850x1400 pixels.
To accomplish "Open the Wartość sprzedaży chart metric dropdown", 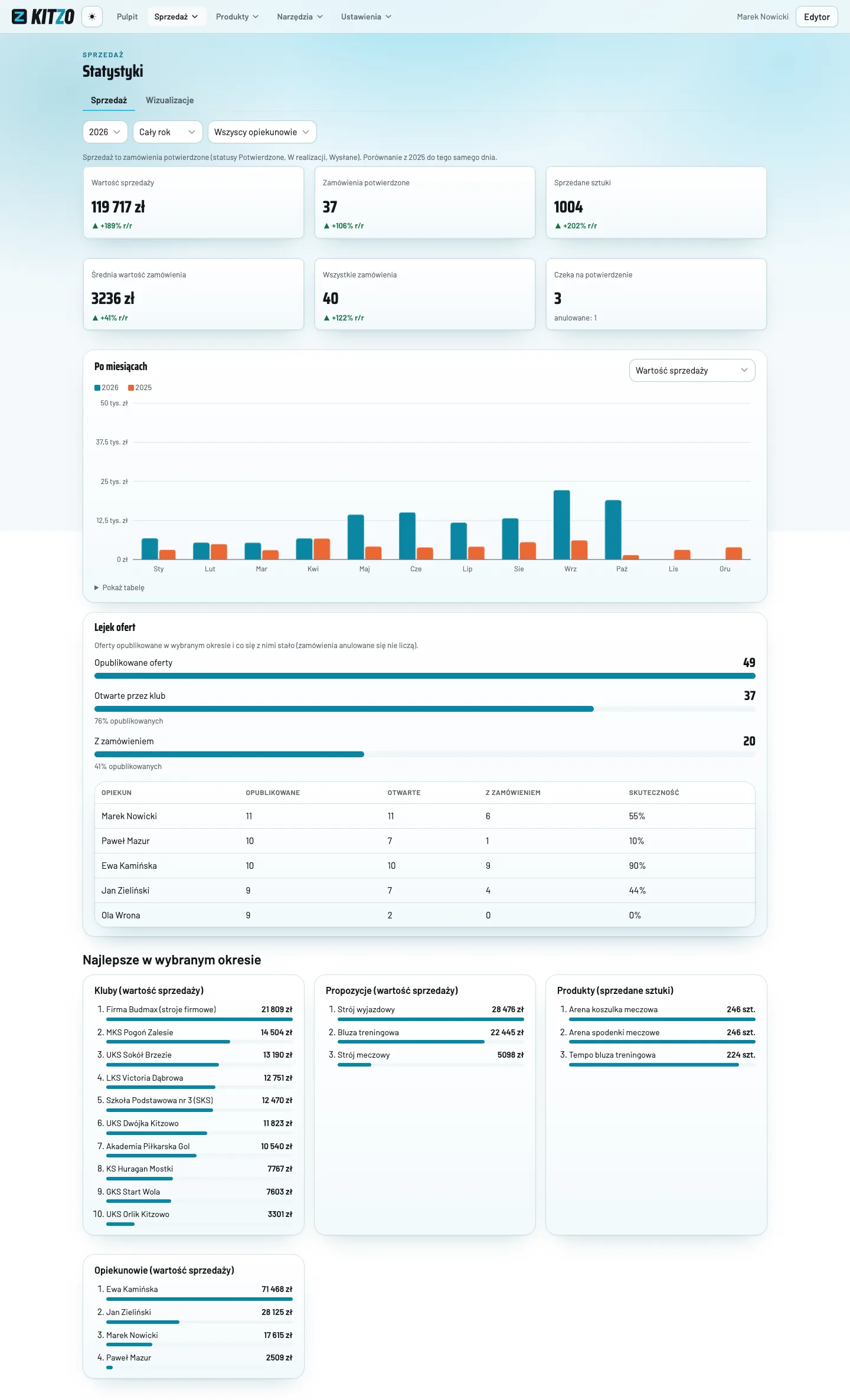I will 692,371.
